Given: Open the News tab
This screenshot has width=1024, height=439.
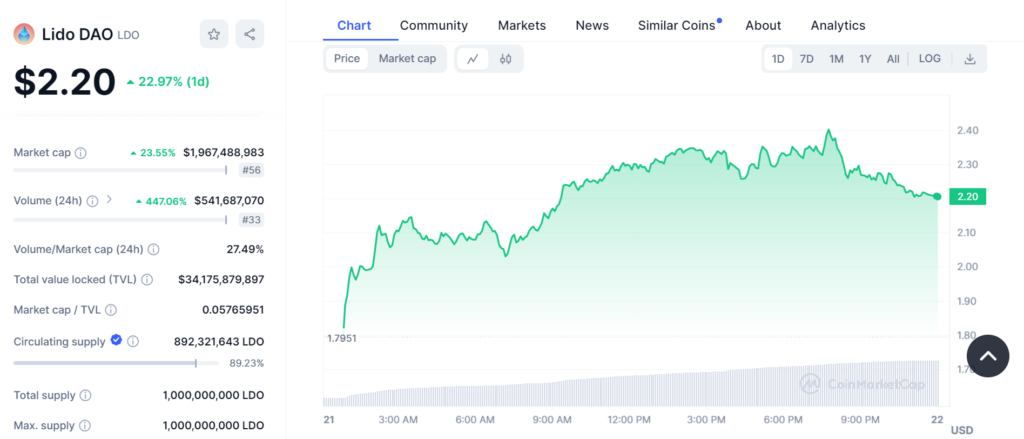Looking at the screenshot, I should pos(592,25).
